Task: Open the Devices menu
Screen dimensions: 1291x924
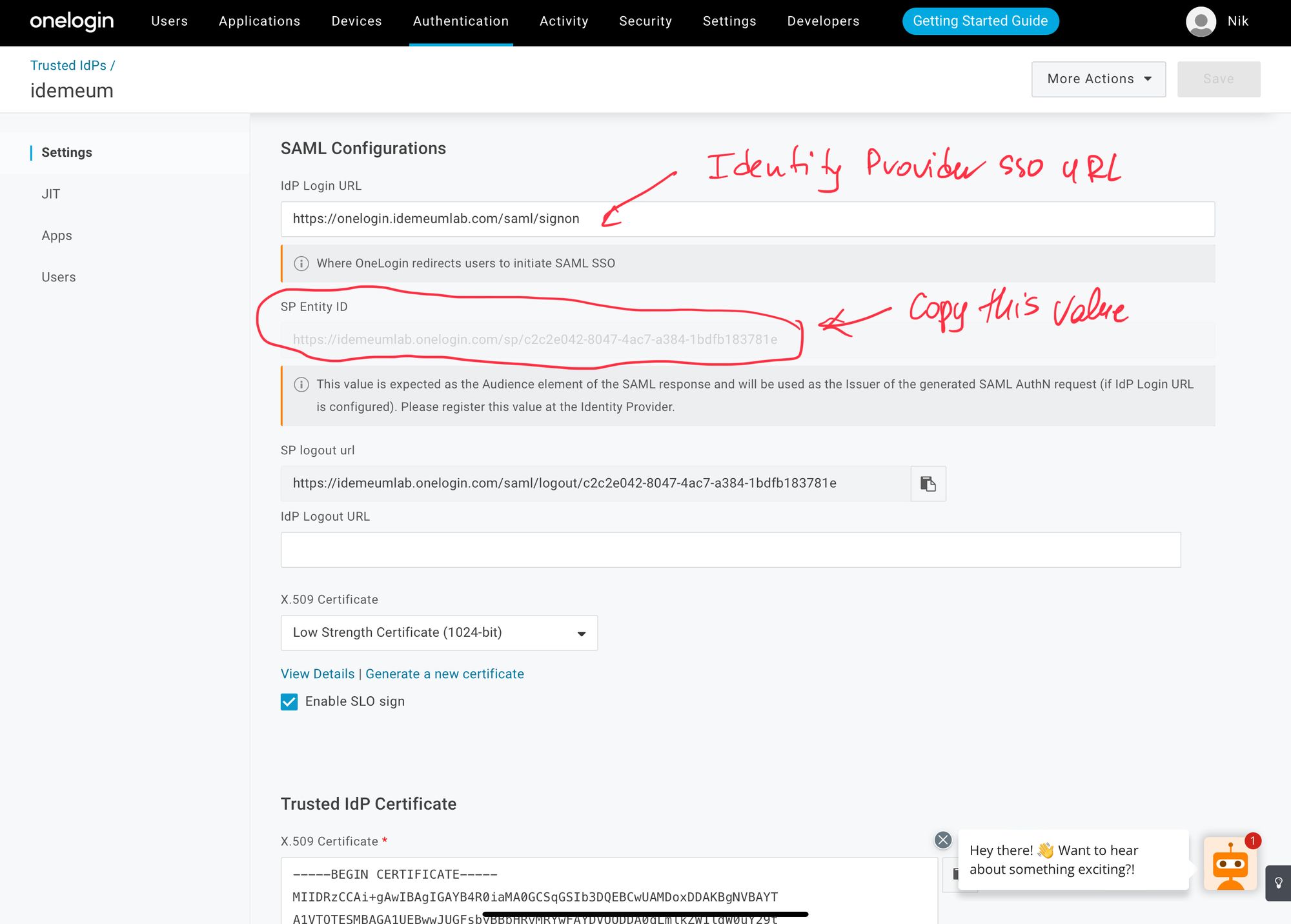Action: (x=356, y=21)
